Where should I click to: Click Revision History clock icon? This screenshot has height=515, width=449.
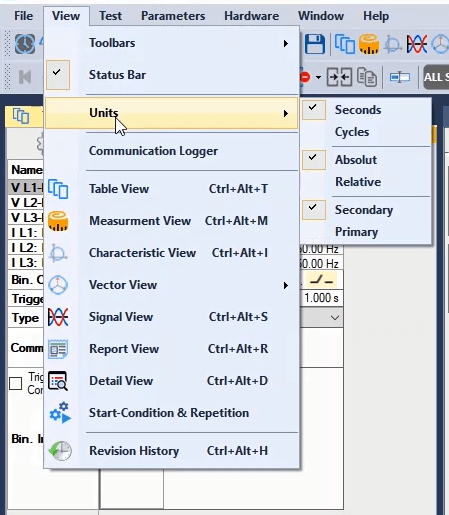[60, 451]
